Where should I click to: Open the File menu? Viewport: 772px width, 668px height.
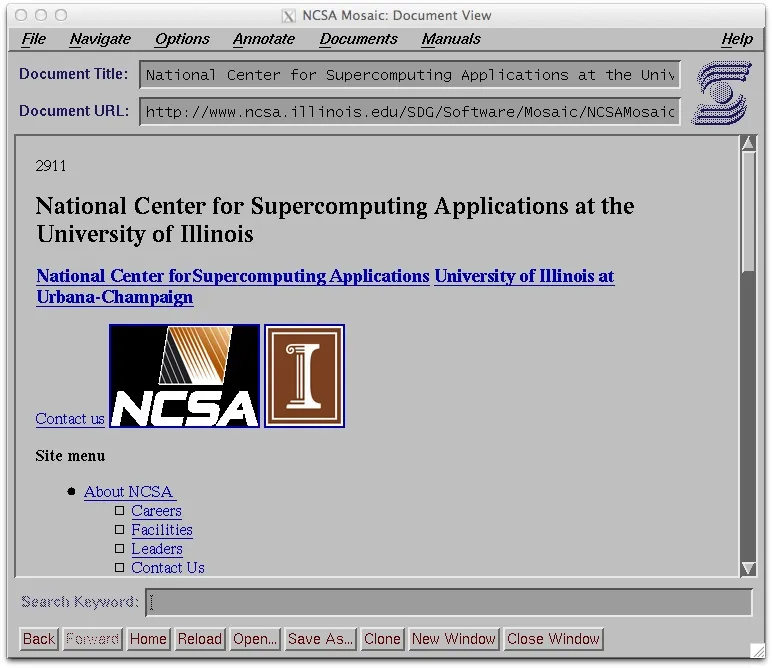tap(34, 39)
